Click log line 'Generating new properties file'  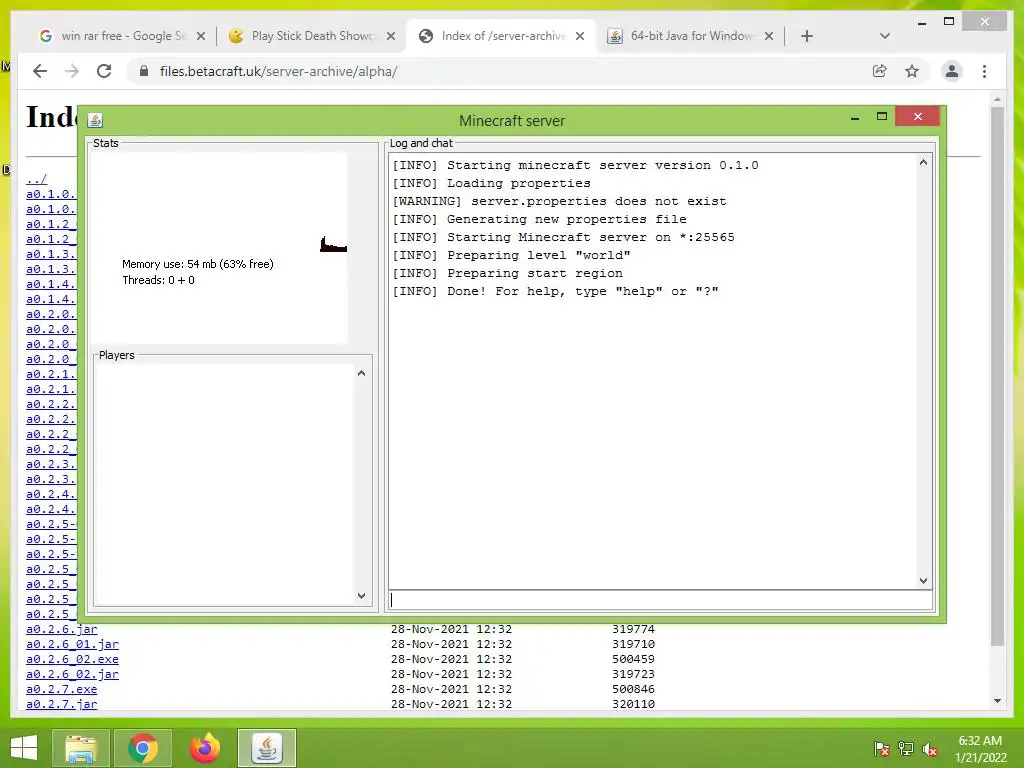(567, 219)
